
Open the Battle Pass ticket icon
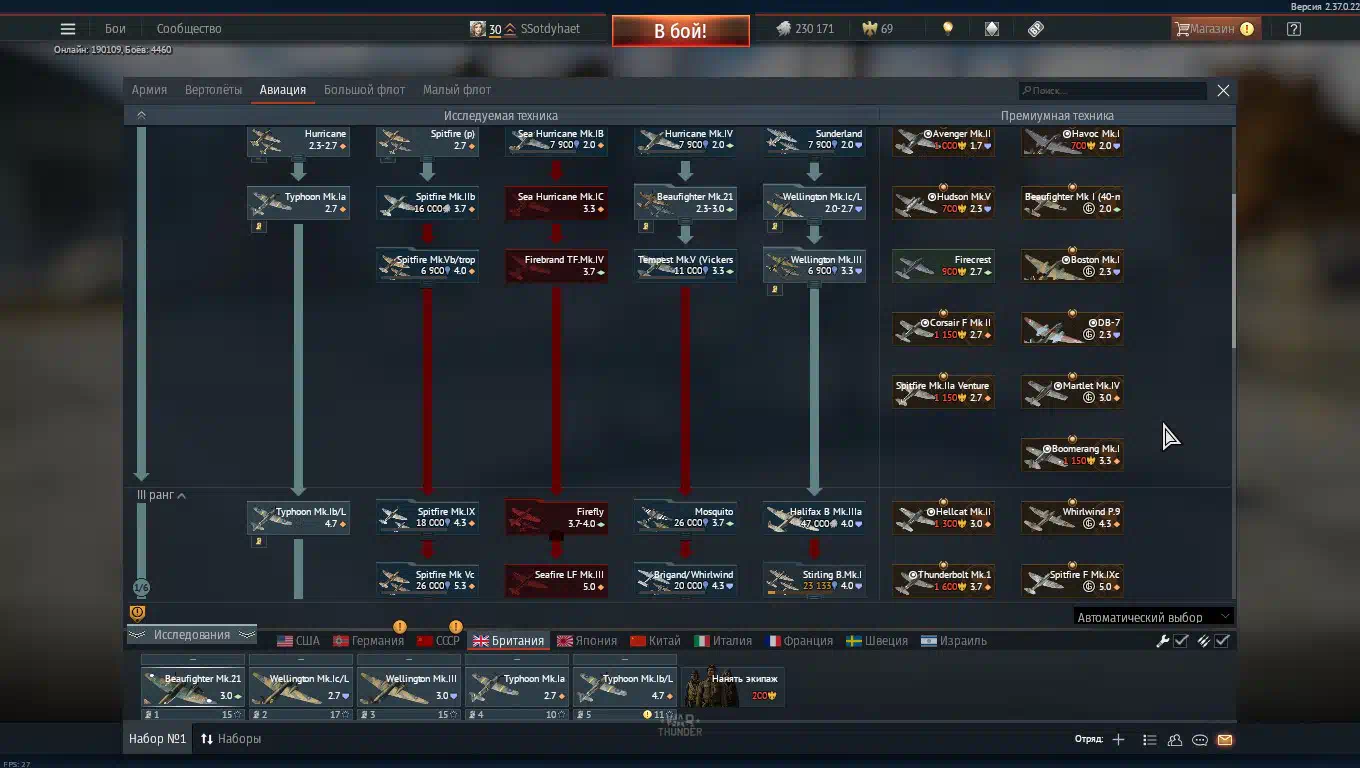[1036, 29]
